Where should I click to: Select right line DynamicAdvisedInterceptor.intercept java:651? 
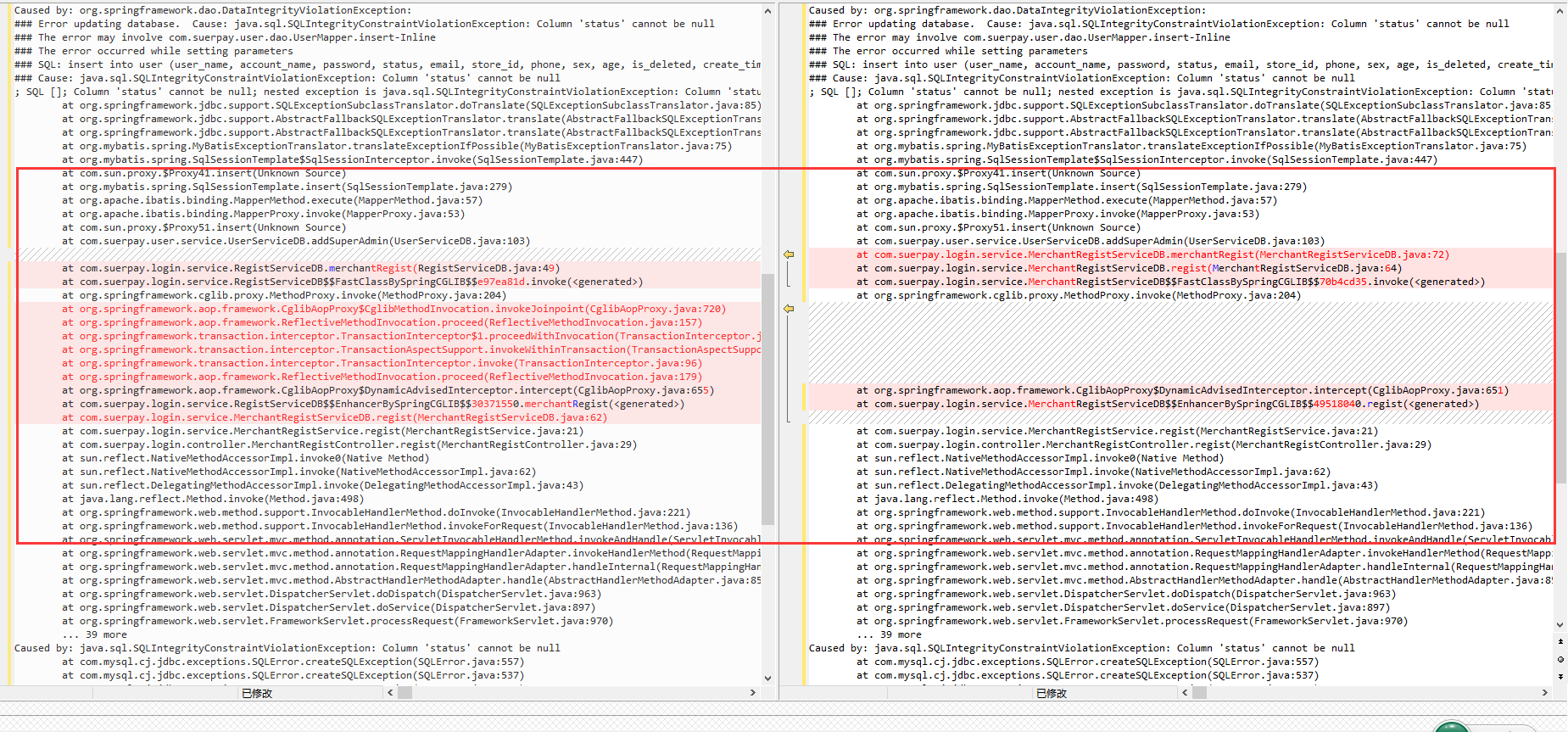tap(1182, 390)
